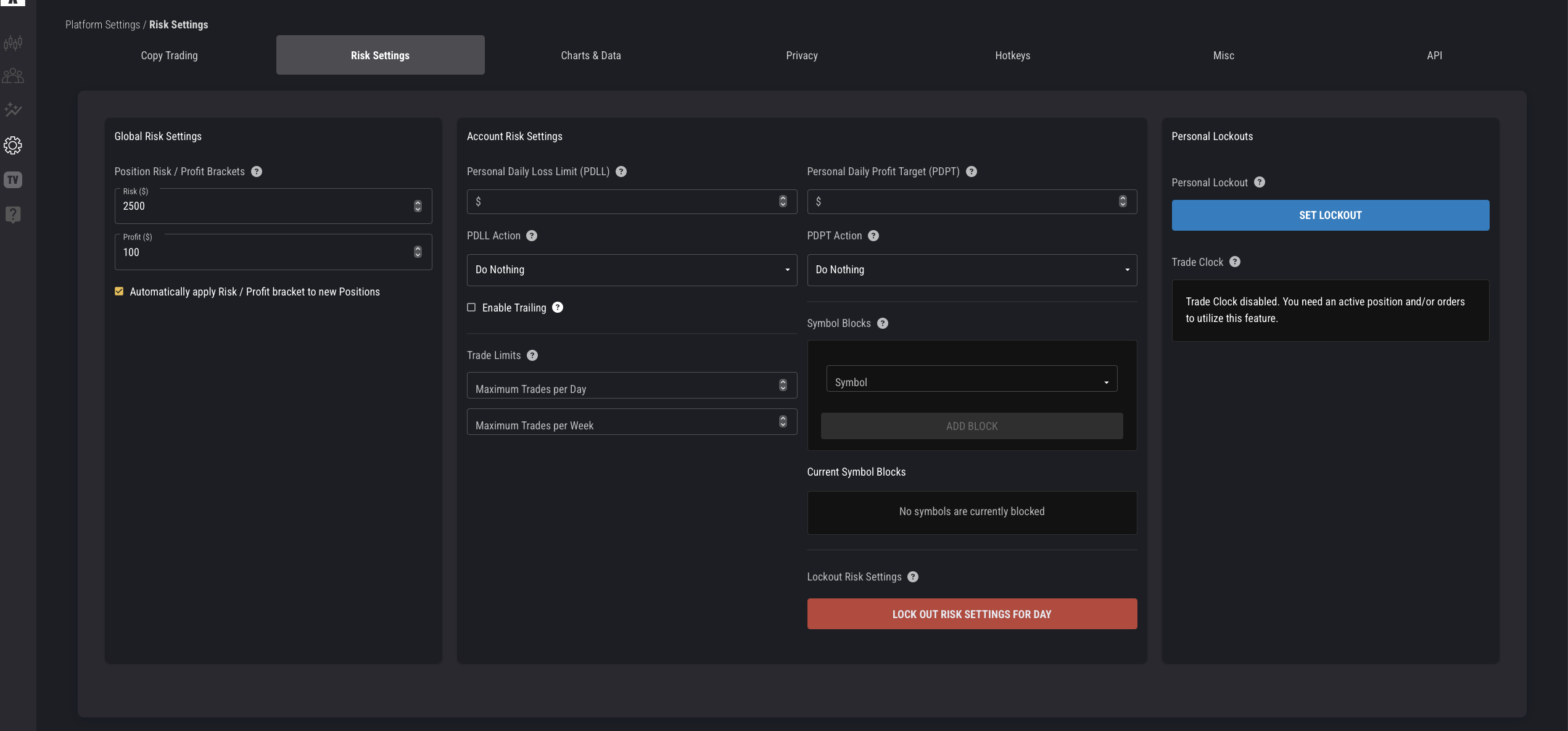Expand the PDPT Action dropdown
The width and height of the screenshot is (1568, 731).
pyautogui.click(x=972, y=270)
